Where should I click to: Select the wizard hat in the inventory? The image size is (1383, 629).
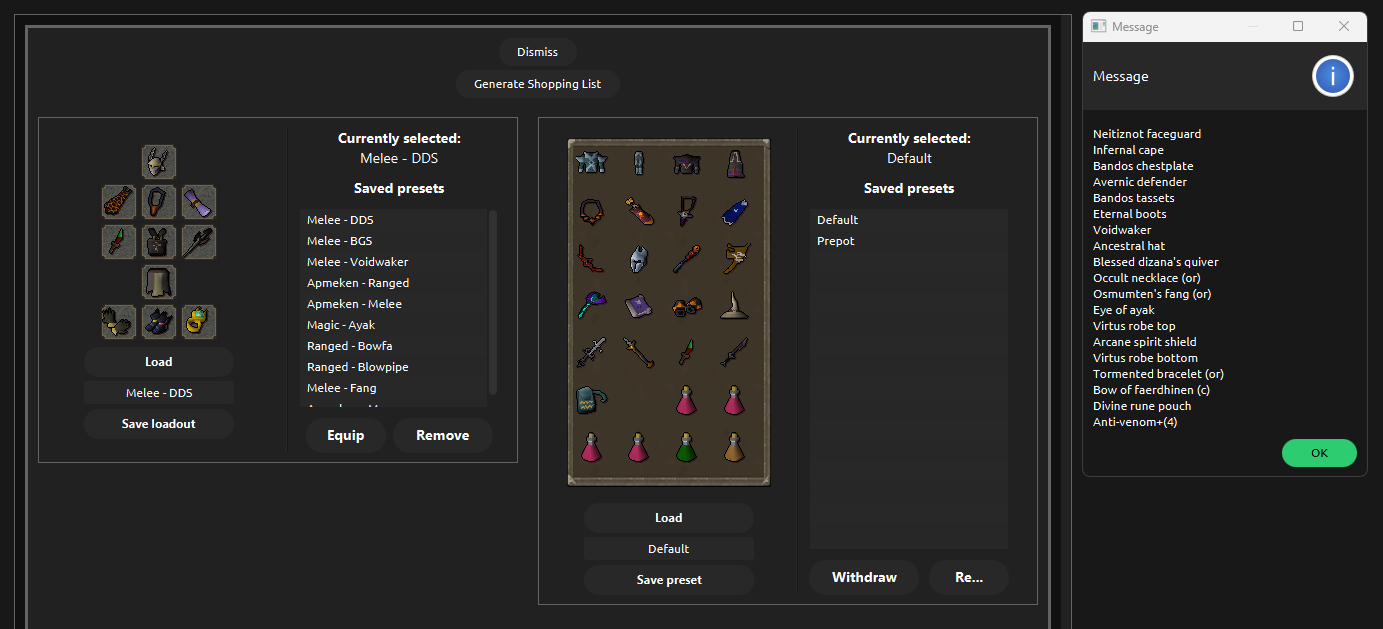735,306
